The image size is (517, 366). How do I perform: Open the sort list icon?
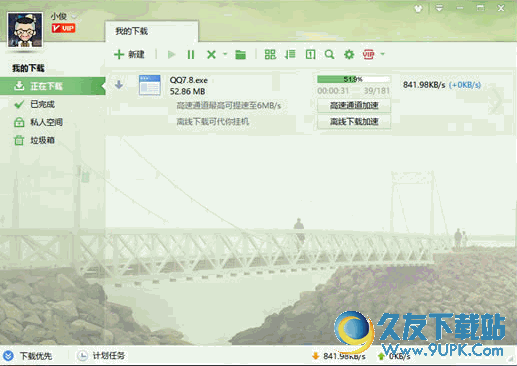(290, 54)
